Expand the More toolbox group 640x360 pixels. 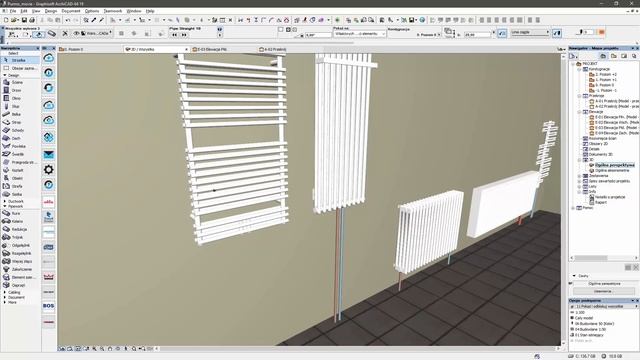5,302
